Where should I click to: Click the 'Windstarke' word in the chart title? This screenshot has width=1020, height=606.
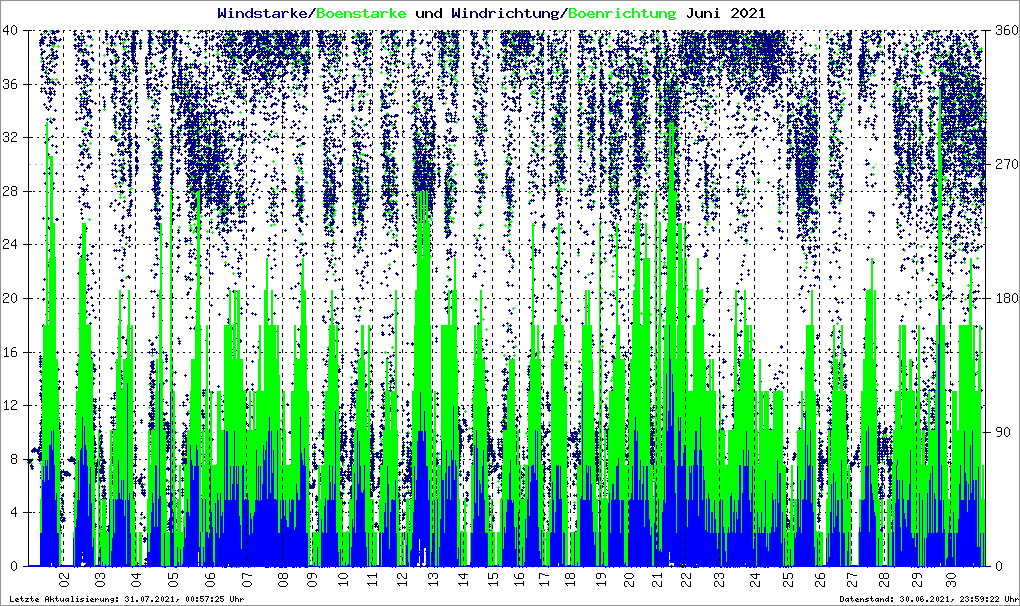pyautogui.click(x=264, y=13)
